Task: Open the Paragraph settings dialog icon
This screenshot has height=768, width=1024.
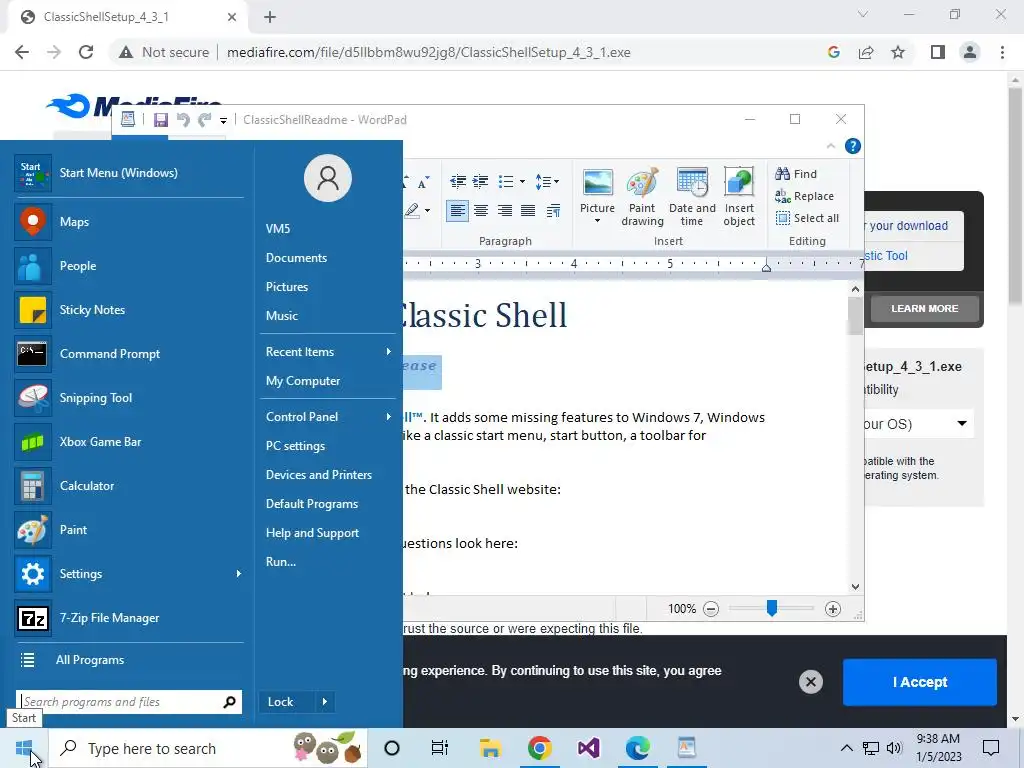Action: [x=553, y=211]
